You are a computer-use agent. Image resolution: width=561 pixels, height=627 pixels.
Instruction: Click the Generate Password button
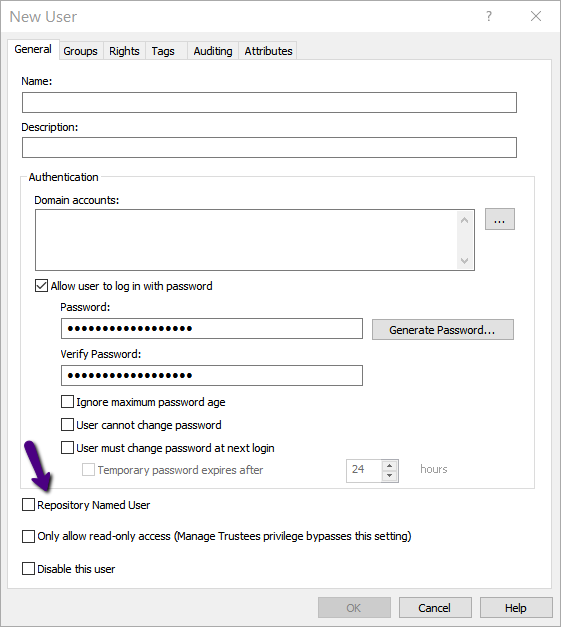(x=443, y=330)
